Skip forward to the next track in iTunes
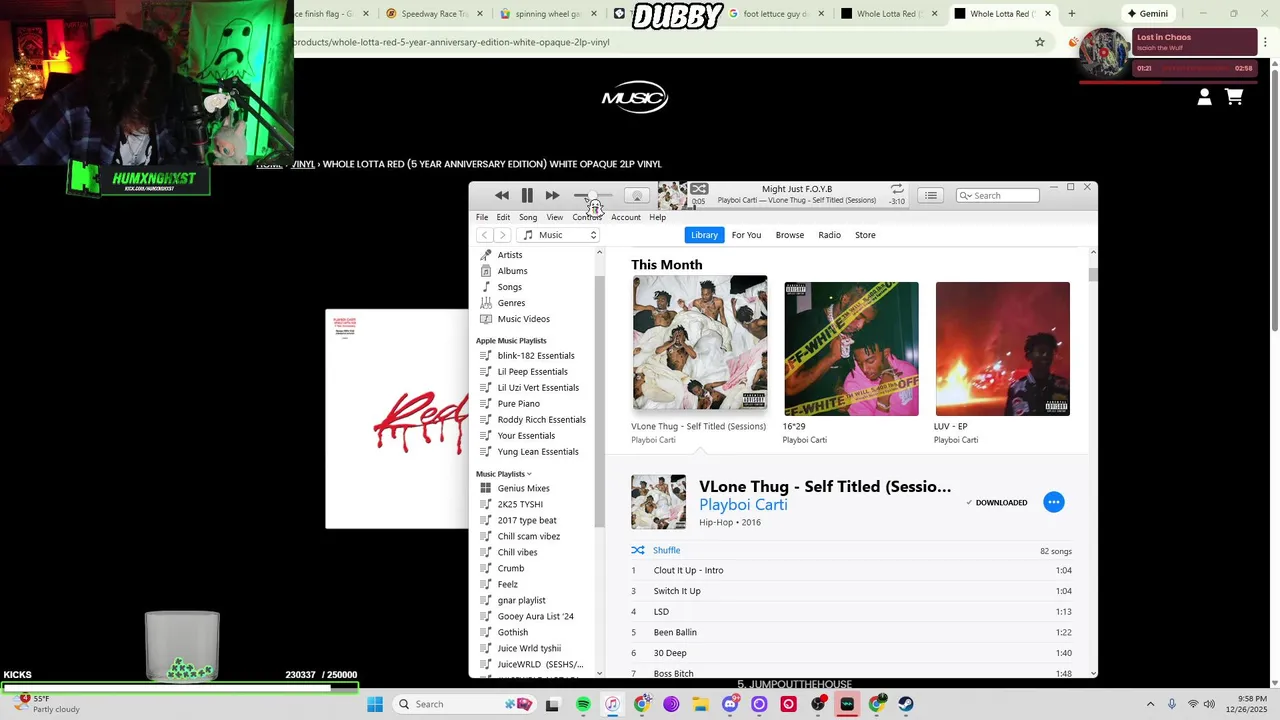Viewport: 1280px width, 720px height. 552,196
